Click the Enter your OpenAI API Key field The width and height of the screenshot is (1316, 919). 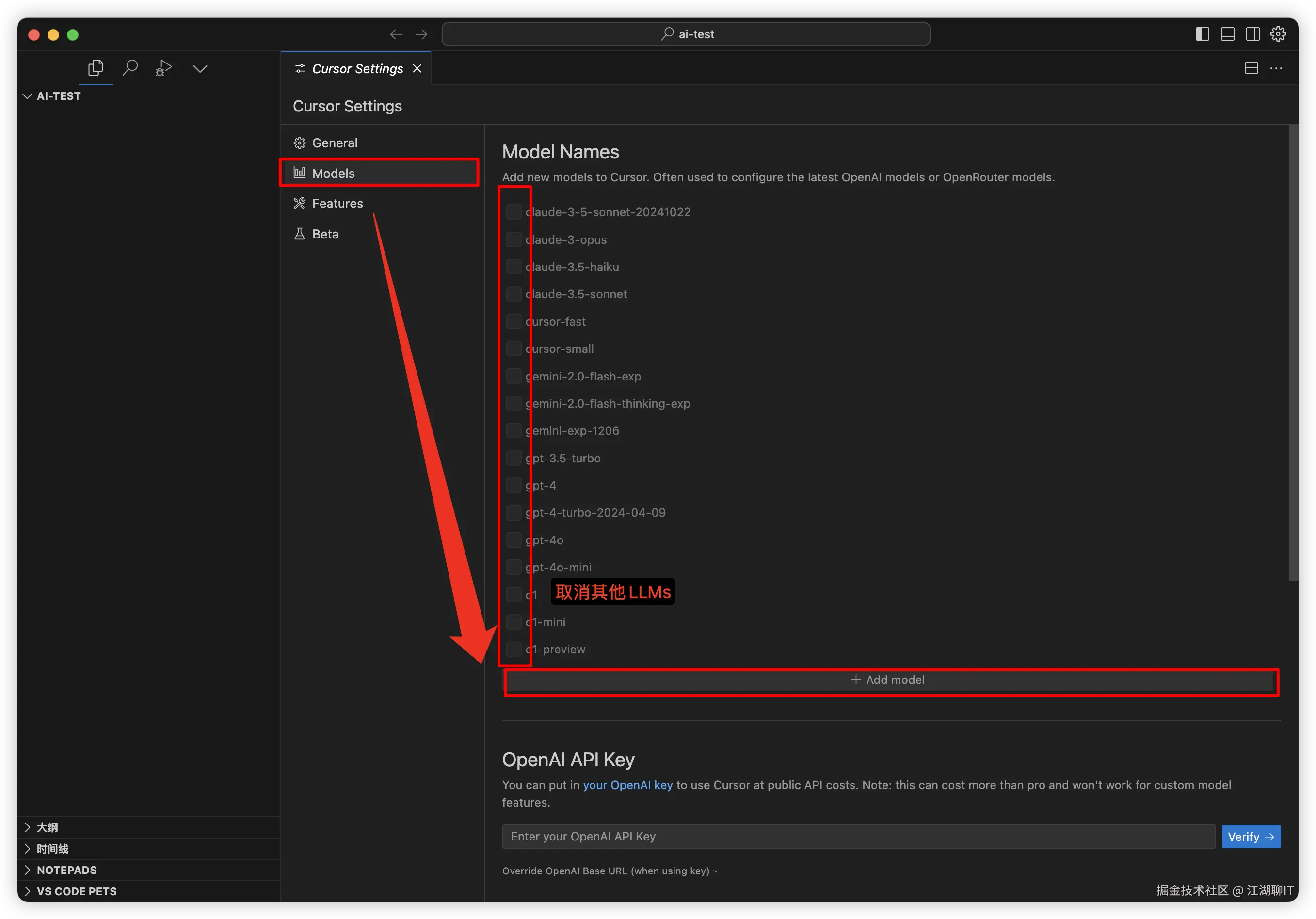pos(858,837)
